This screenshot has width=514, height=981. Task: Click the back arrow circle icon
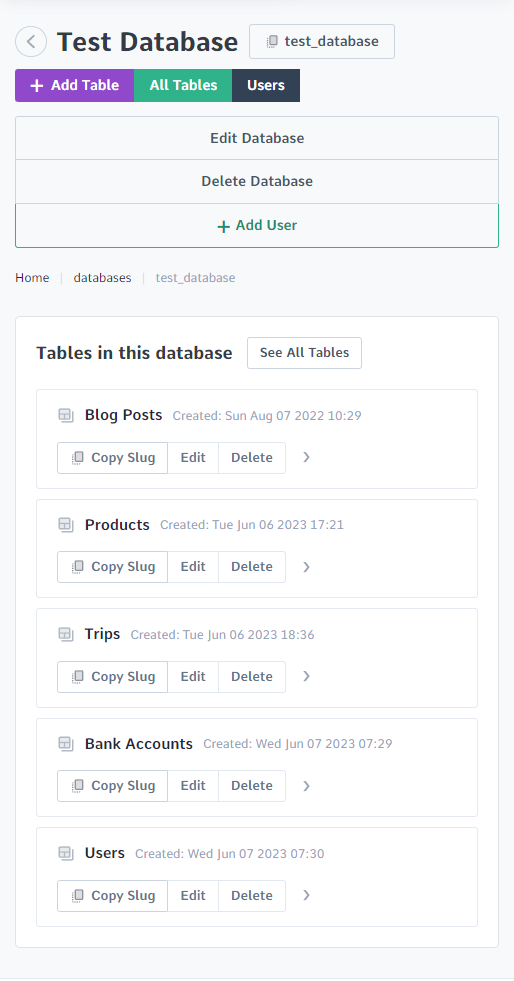31,42
